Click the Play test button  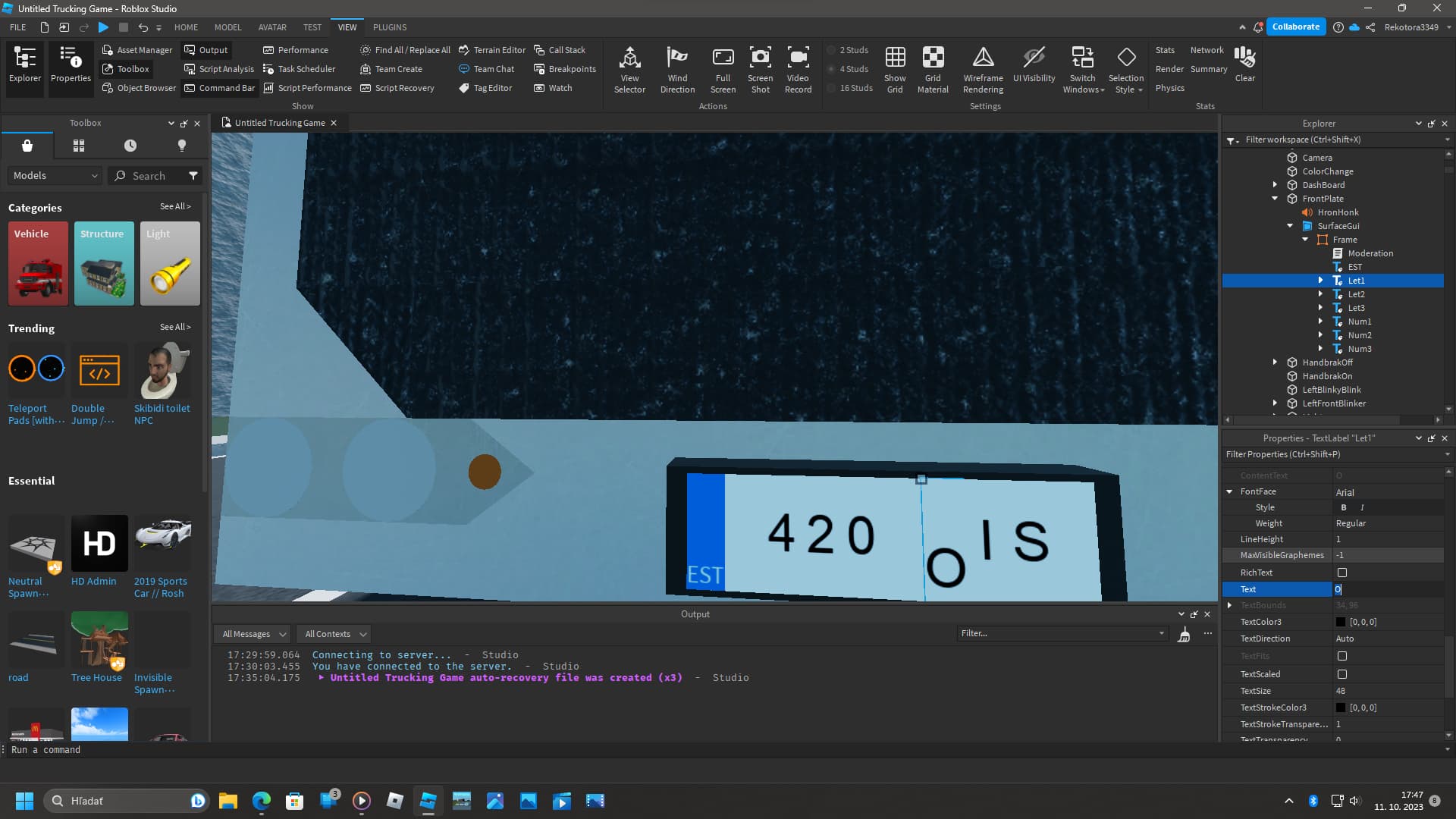click(104, 27)
